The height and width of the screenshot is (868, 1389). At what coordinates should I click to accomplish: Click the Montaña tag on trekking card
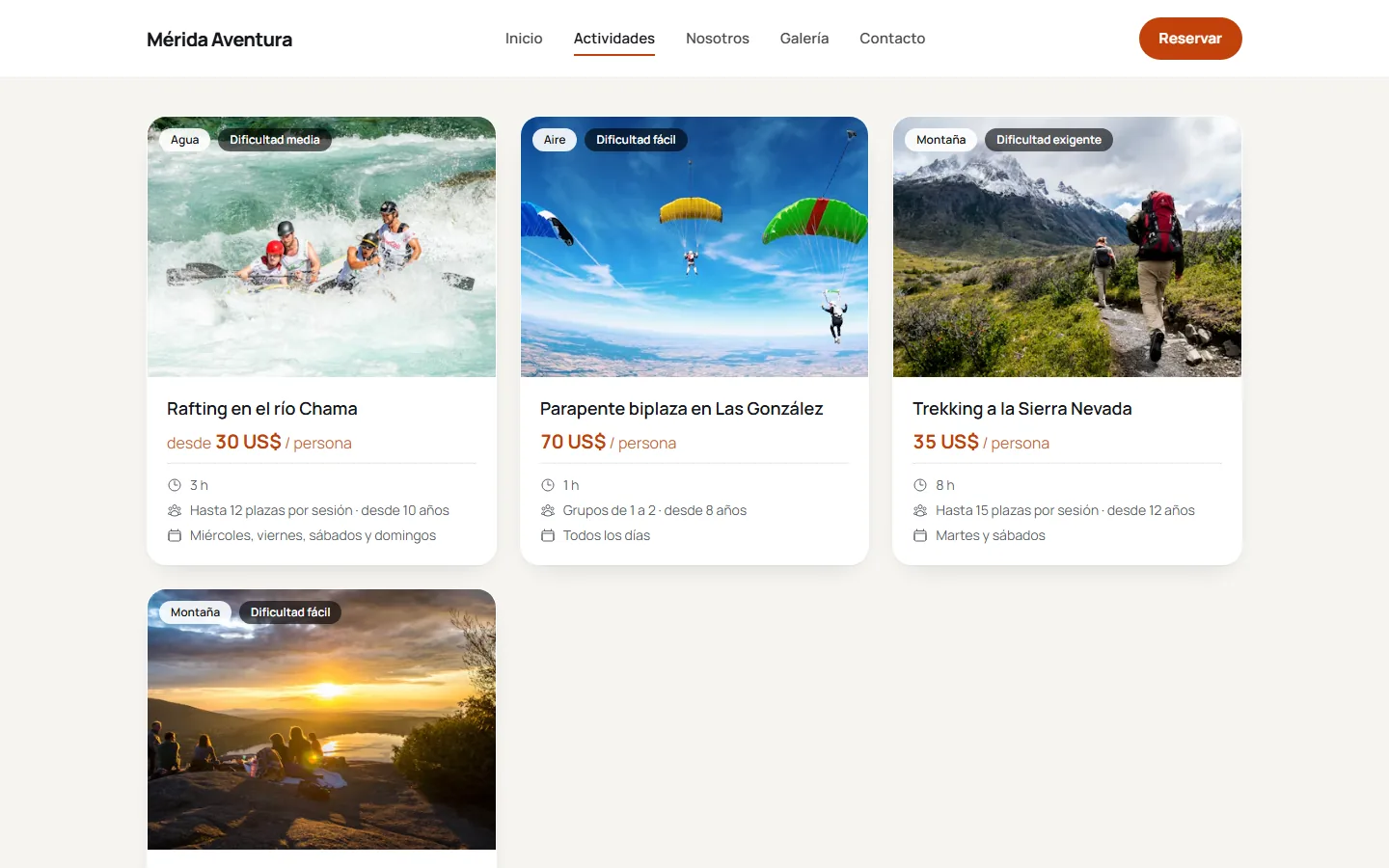click(940, 140)
